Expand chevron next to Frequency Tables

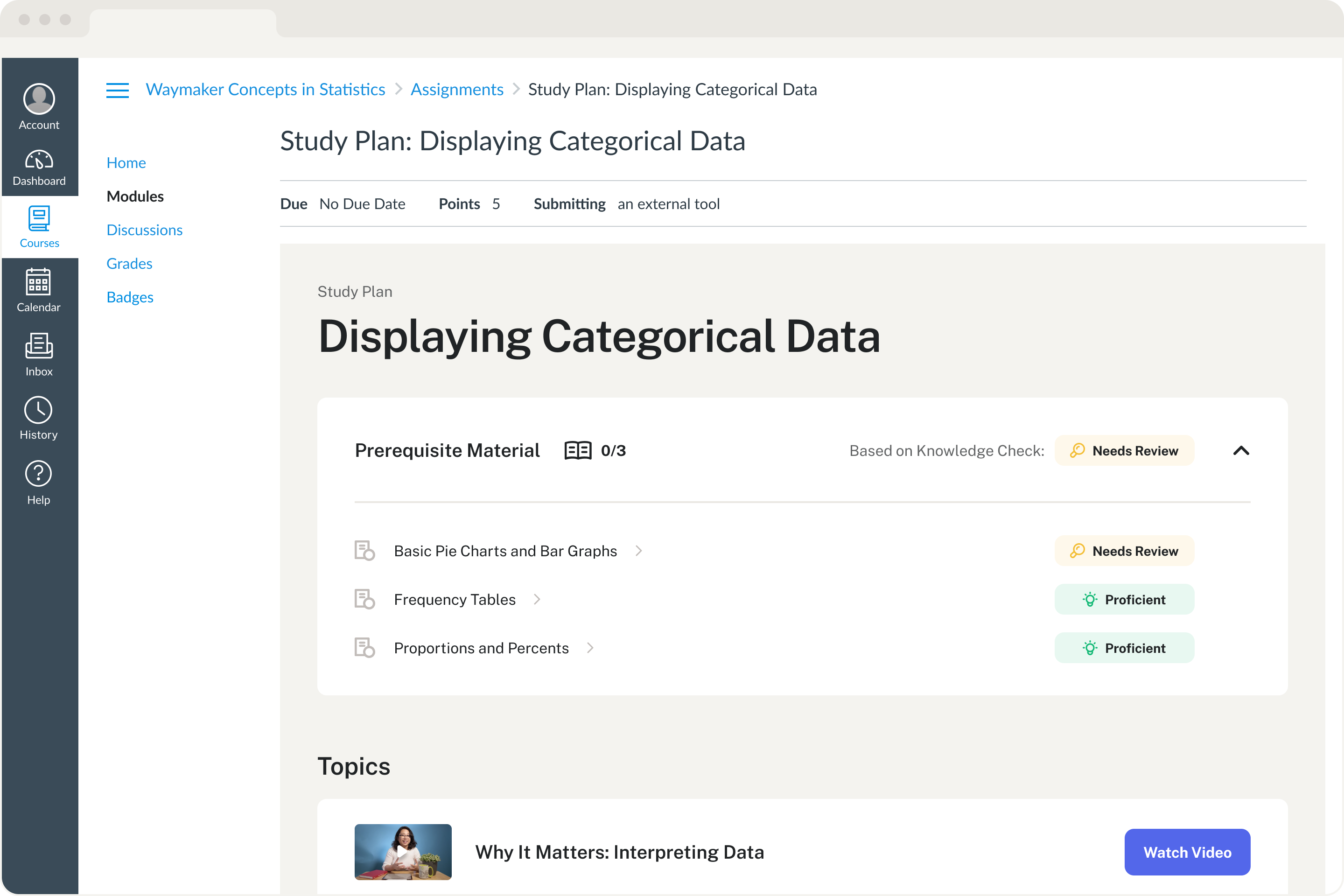point(537,599)
